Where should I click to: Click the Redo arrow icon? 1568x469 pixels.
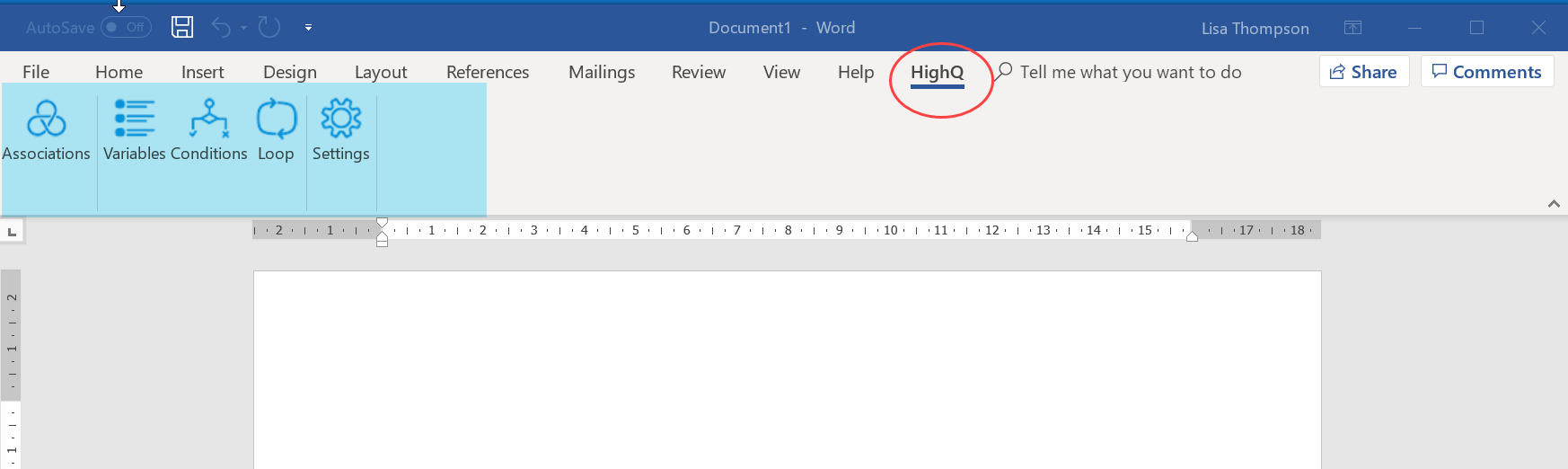[269, 27]
